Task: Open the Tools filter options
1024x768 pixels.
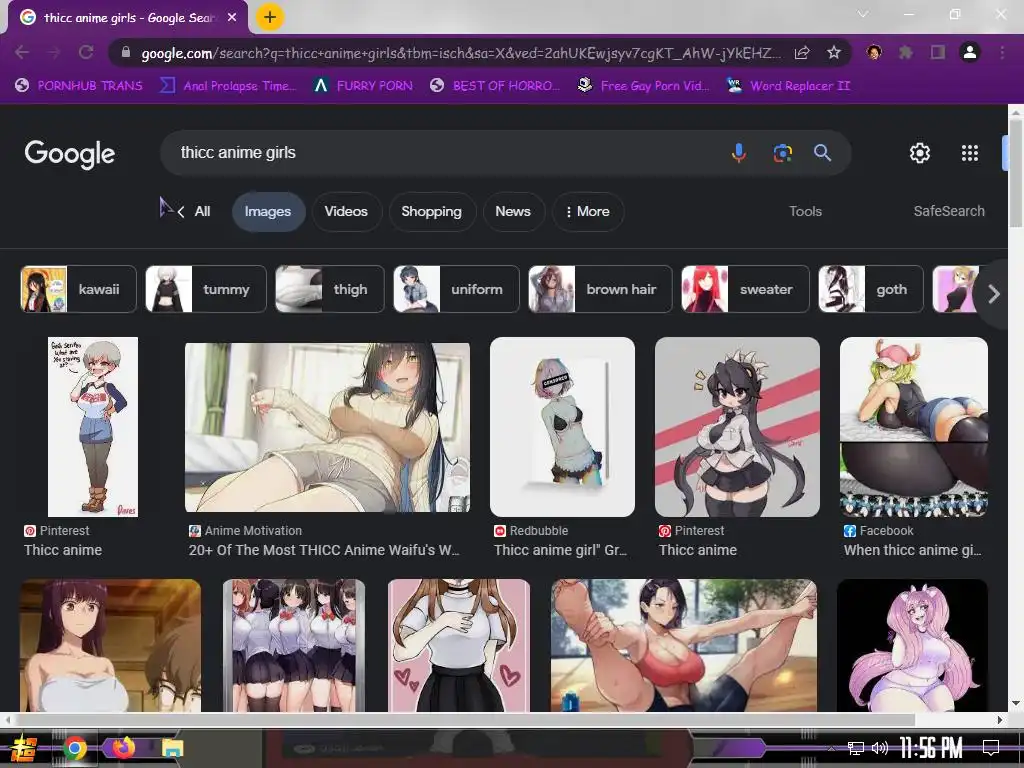Action: [x=805, y=212]
